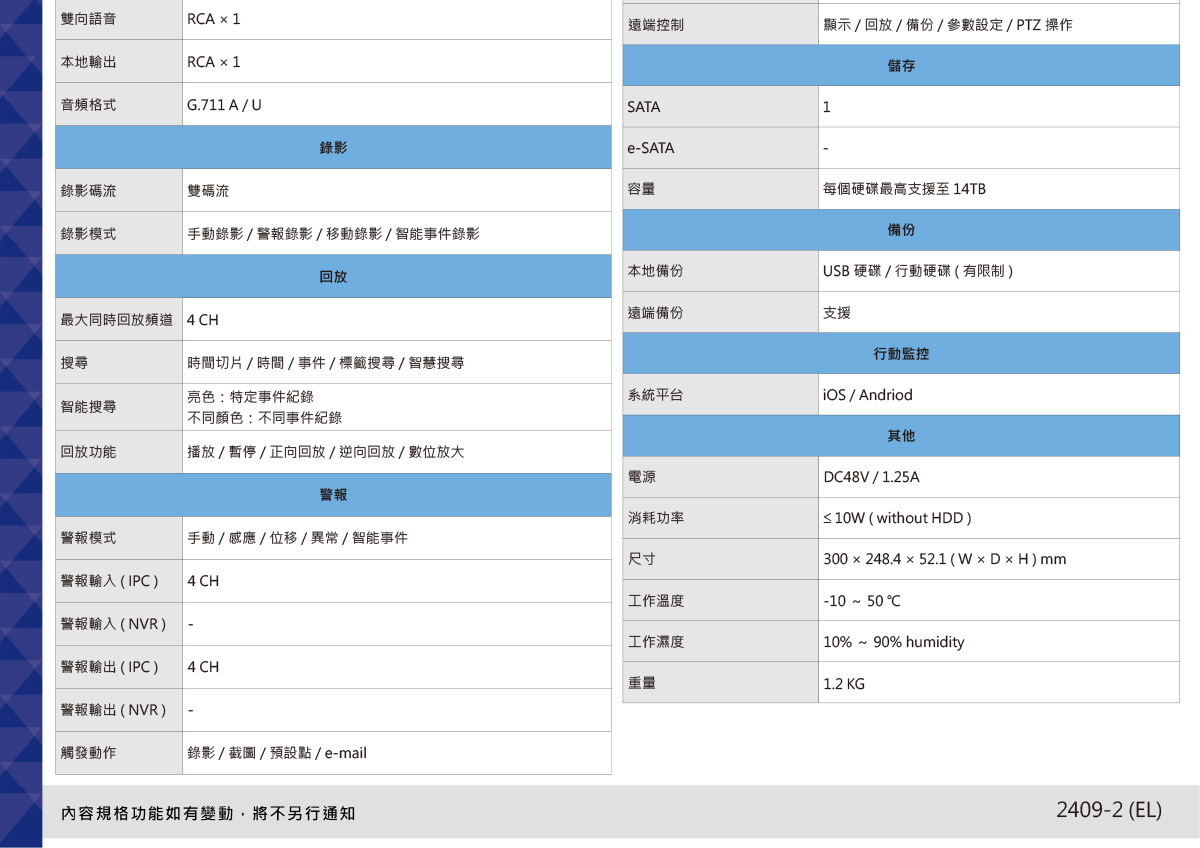
Task: Click the 電源 label
Action: click(642, 477)
